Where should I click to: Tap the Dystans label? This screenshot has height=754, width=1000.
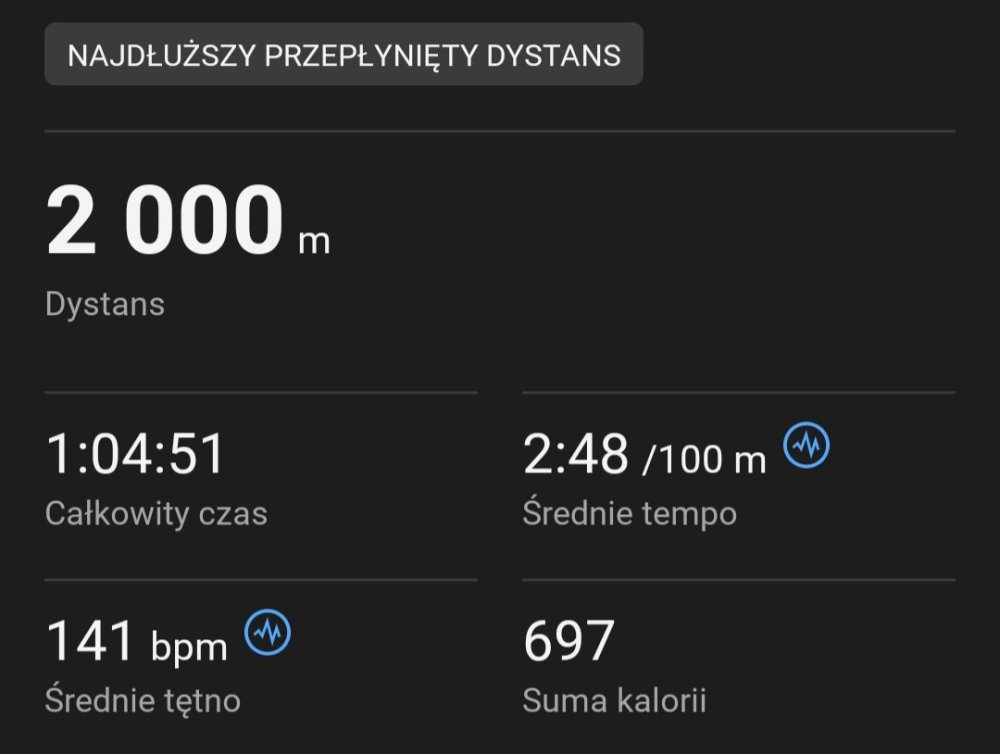tap(105, 304)
